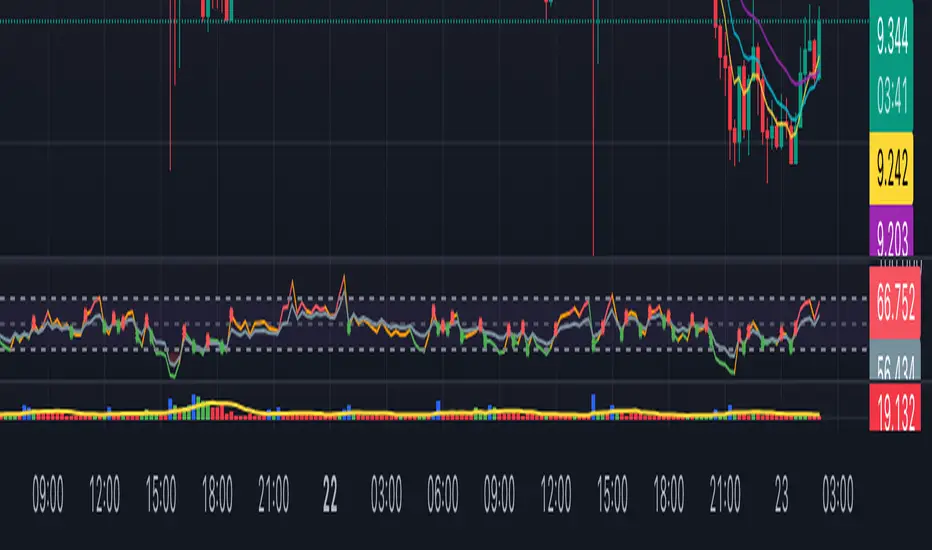Click the date 23 on time axis
Screen dimensions: 932x550
pos(781,494)
